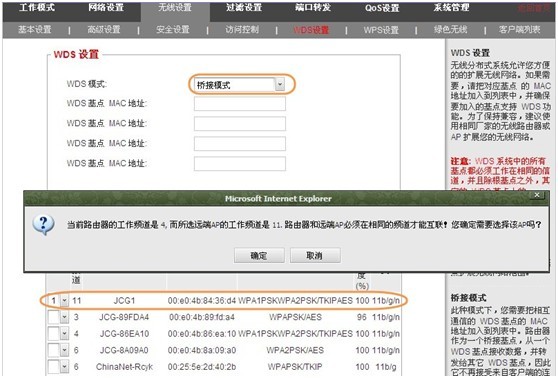
Task: Open the 客户端列表 sub-menu
Action: tap(520, 30)
